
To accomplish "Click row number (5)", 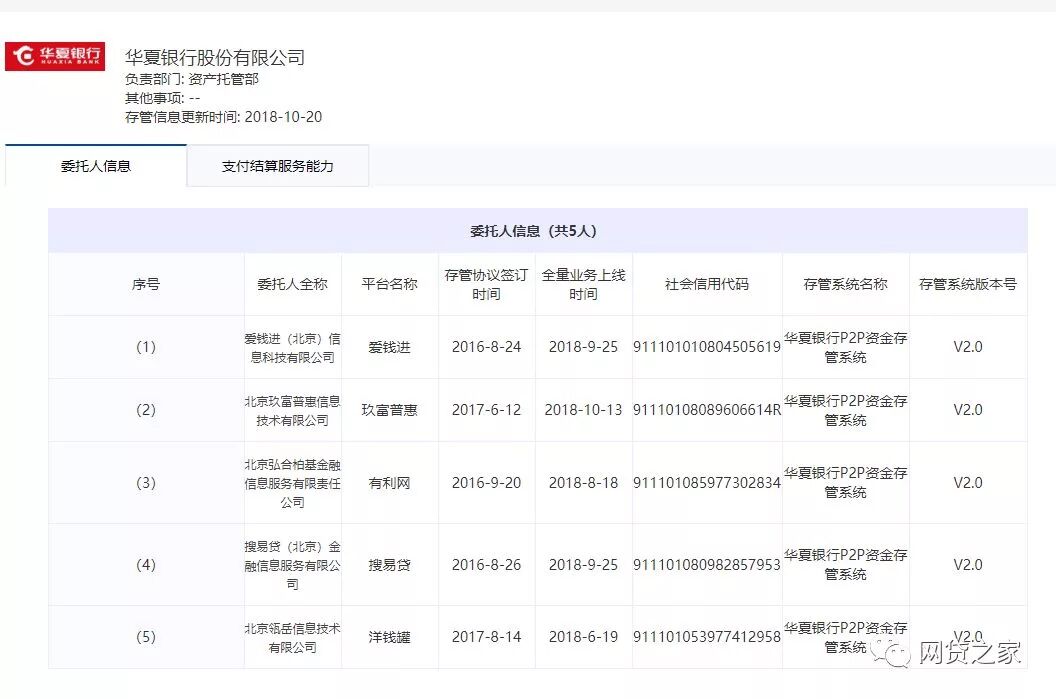I will tap(146, 637).
